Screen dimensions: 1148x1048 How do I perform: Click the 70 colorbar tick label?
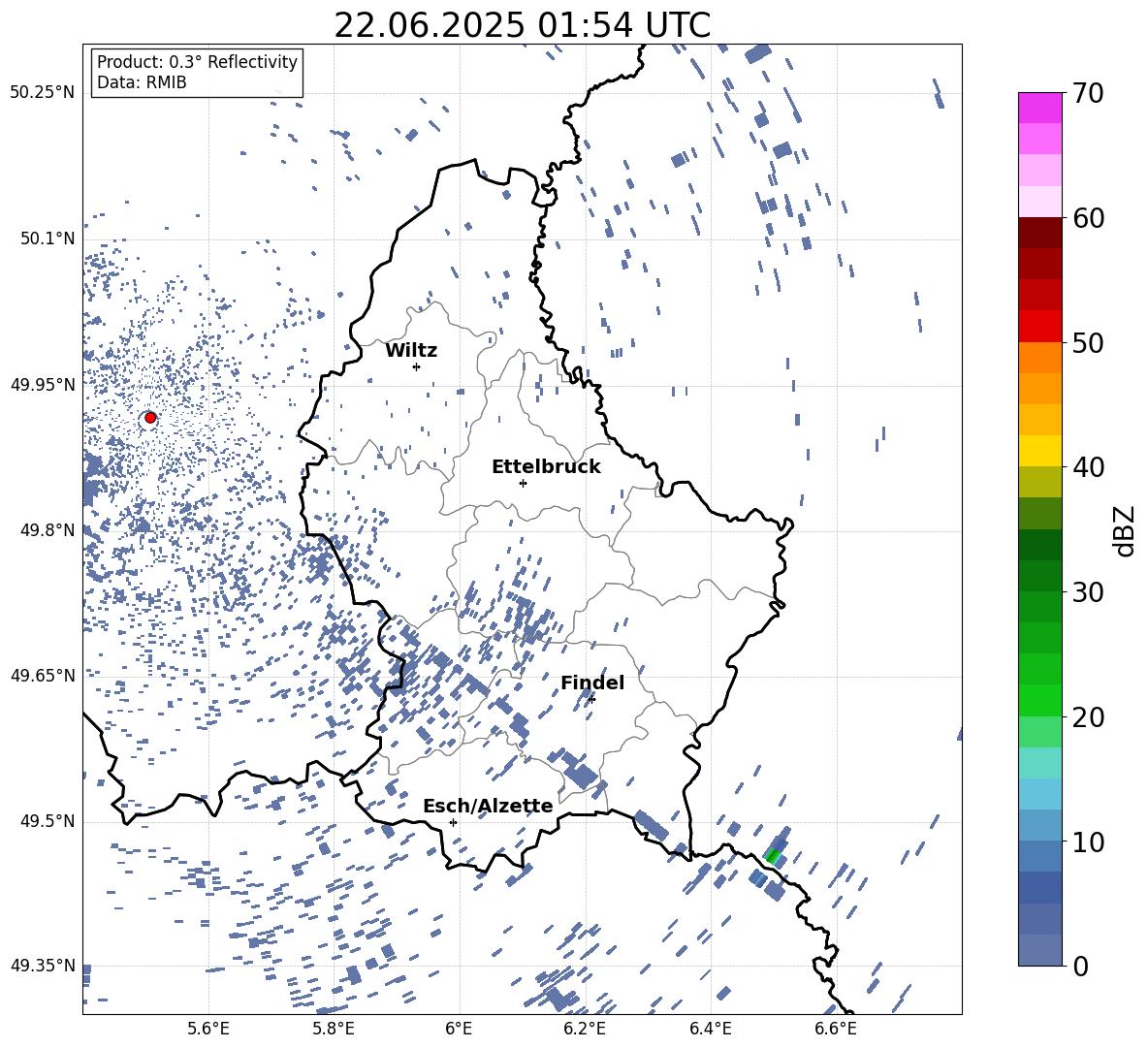tap(1088, 93)
